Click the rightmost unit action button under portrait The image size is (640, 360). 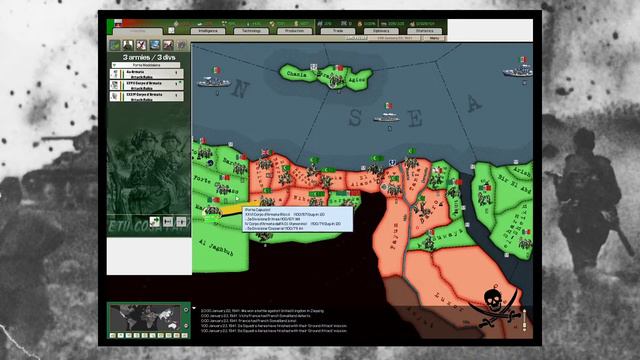click(x=181, y=222)
